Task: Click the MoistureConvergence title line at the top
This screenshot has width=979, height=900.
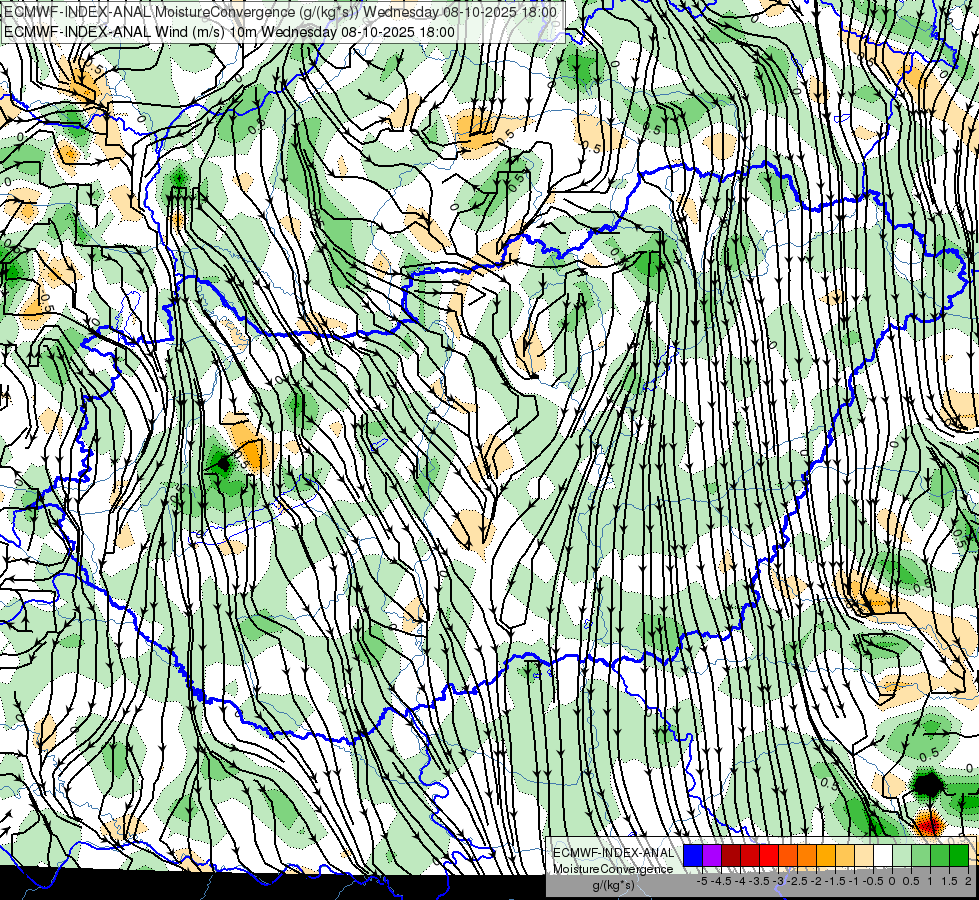Action: coord(280,12)
